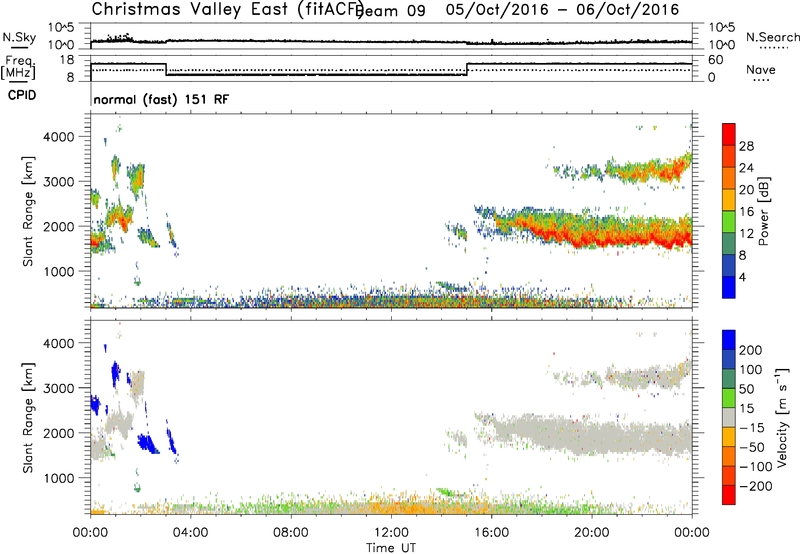Click the 'N.Sky' axis label

coord(19,37)
